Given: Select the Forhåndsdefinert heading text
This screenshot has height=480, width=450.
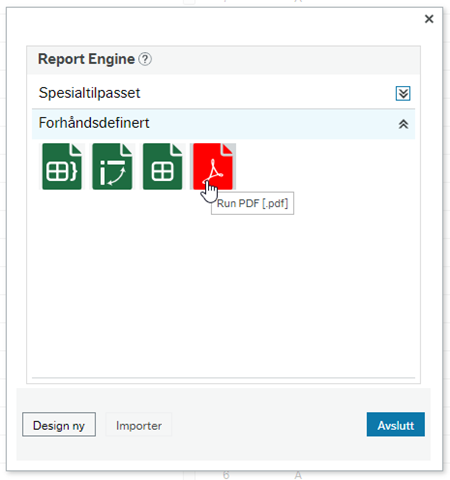Looking at the screenshot, I should (94, 123).
